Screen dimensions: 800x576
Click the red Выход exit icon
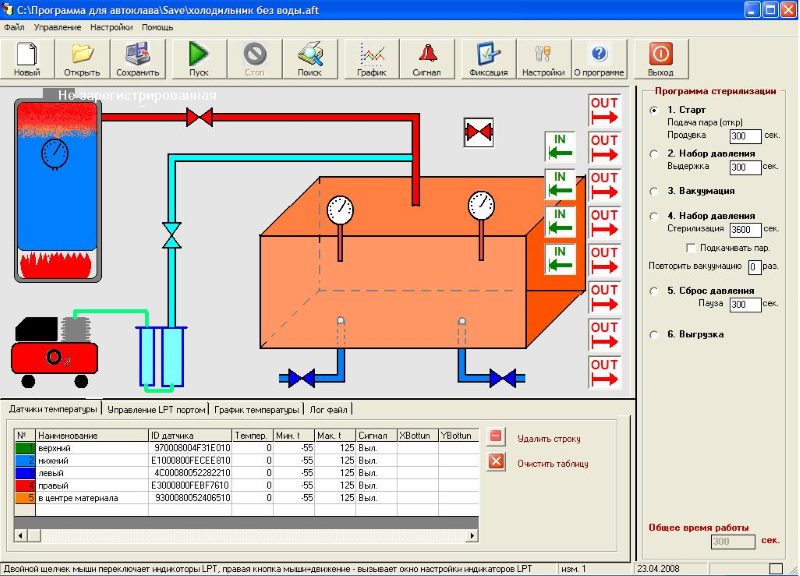point(661,54)
